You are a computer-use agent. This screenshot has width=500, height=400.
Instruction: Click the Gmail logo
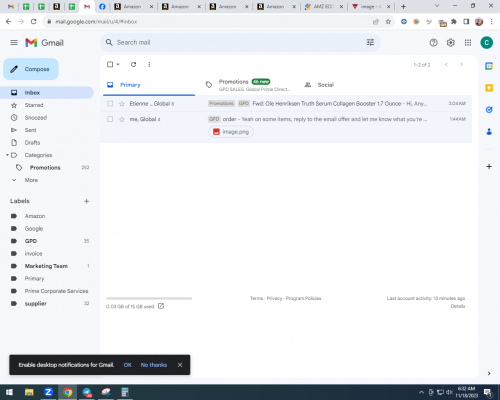44,43
